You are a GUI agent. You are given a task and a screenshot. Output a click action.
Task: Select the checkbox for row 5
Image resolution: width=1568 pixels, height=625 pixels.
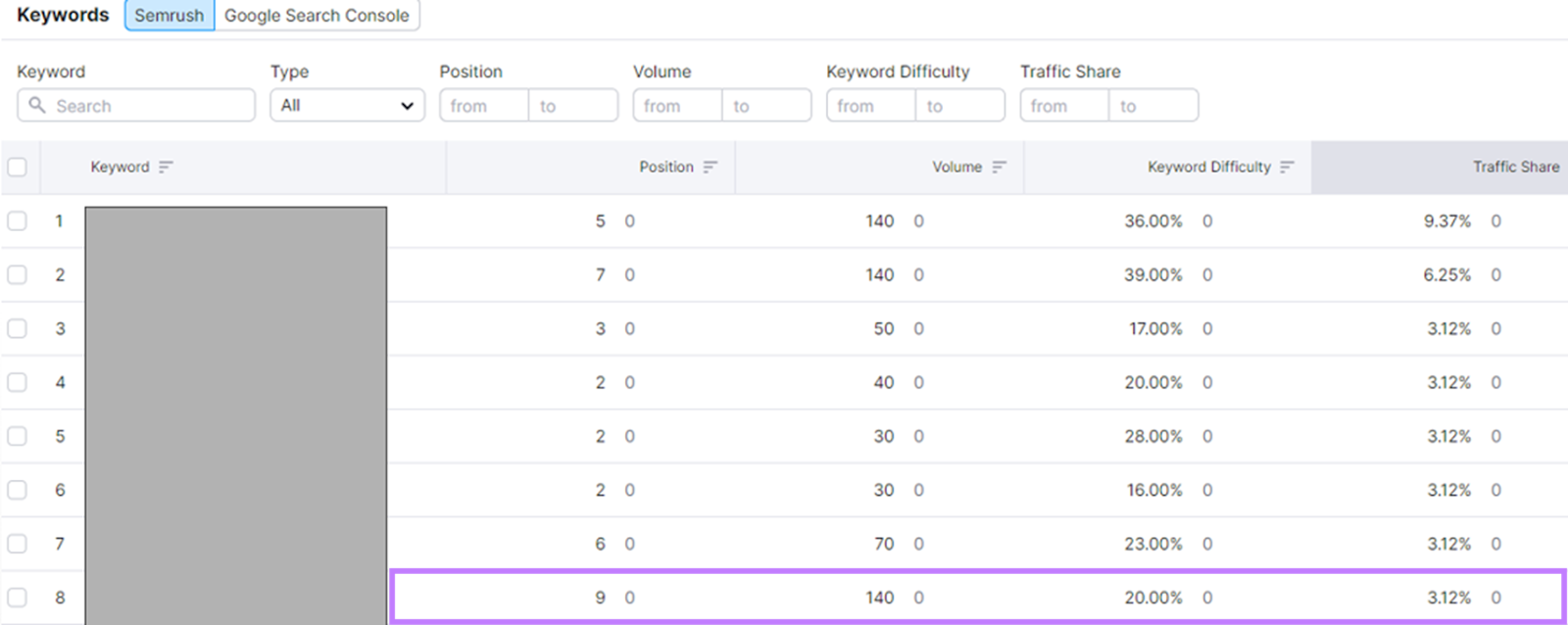[x=18, y=436]
